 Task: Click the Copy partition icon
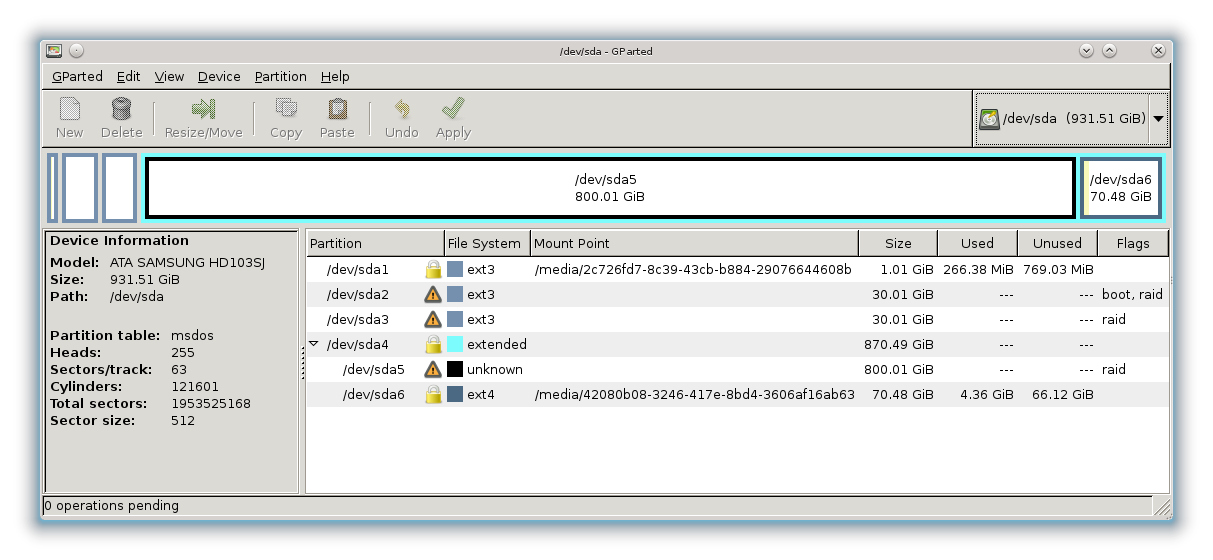286,109
